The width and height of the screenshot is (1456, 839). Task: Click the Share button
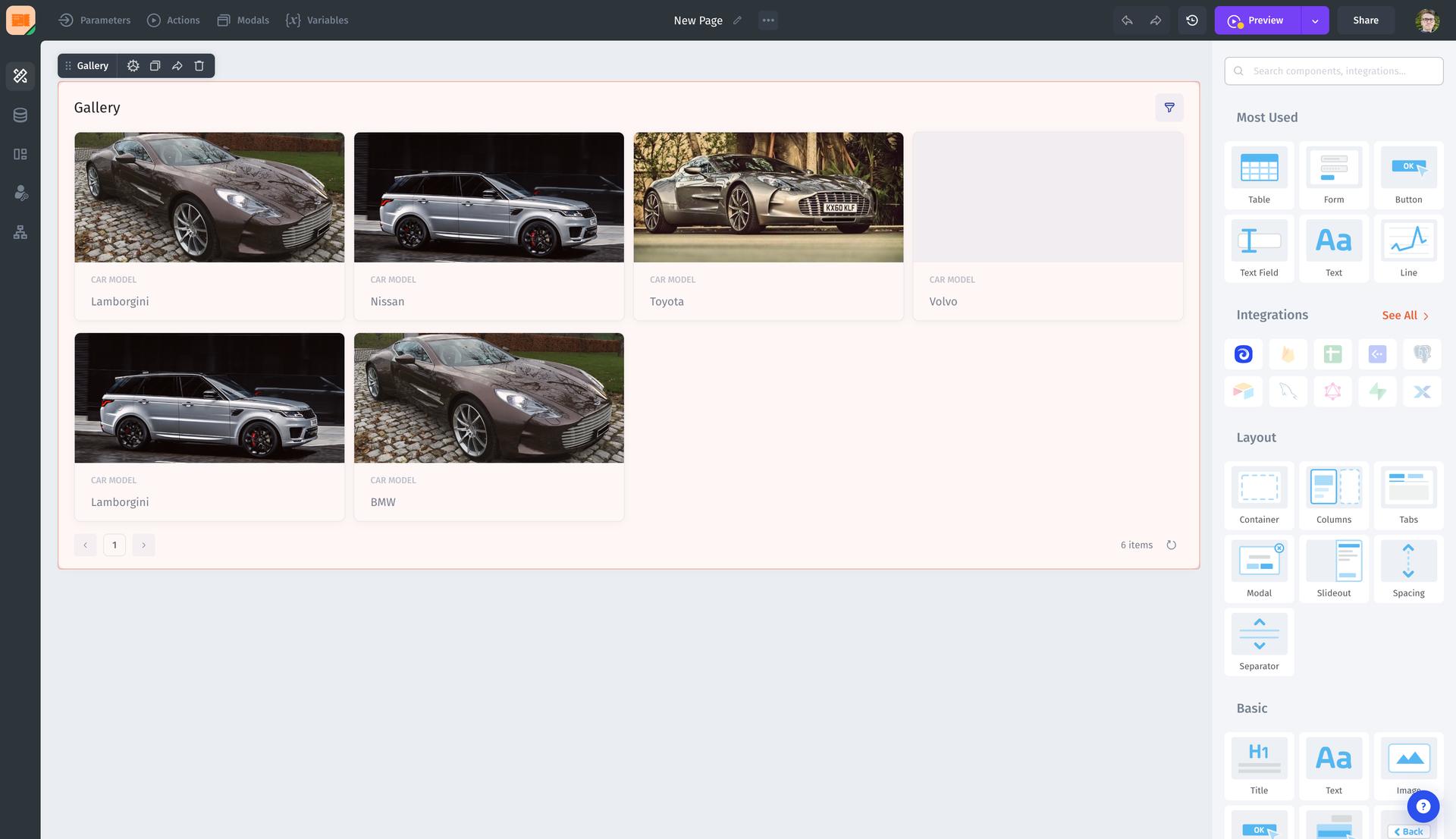(1365, 20)
